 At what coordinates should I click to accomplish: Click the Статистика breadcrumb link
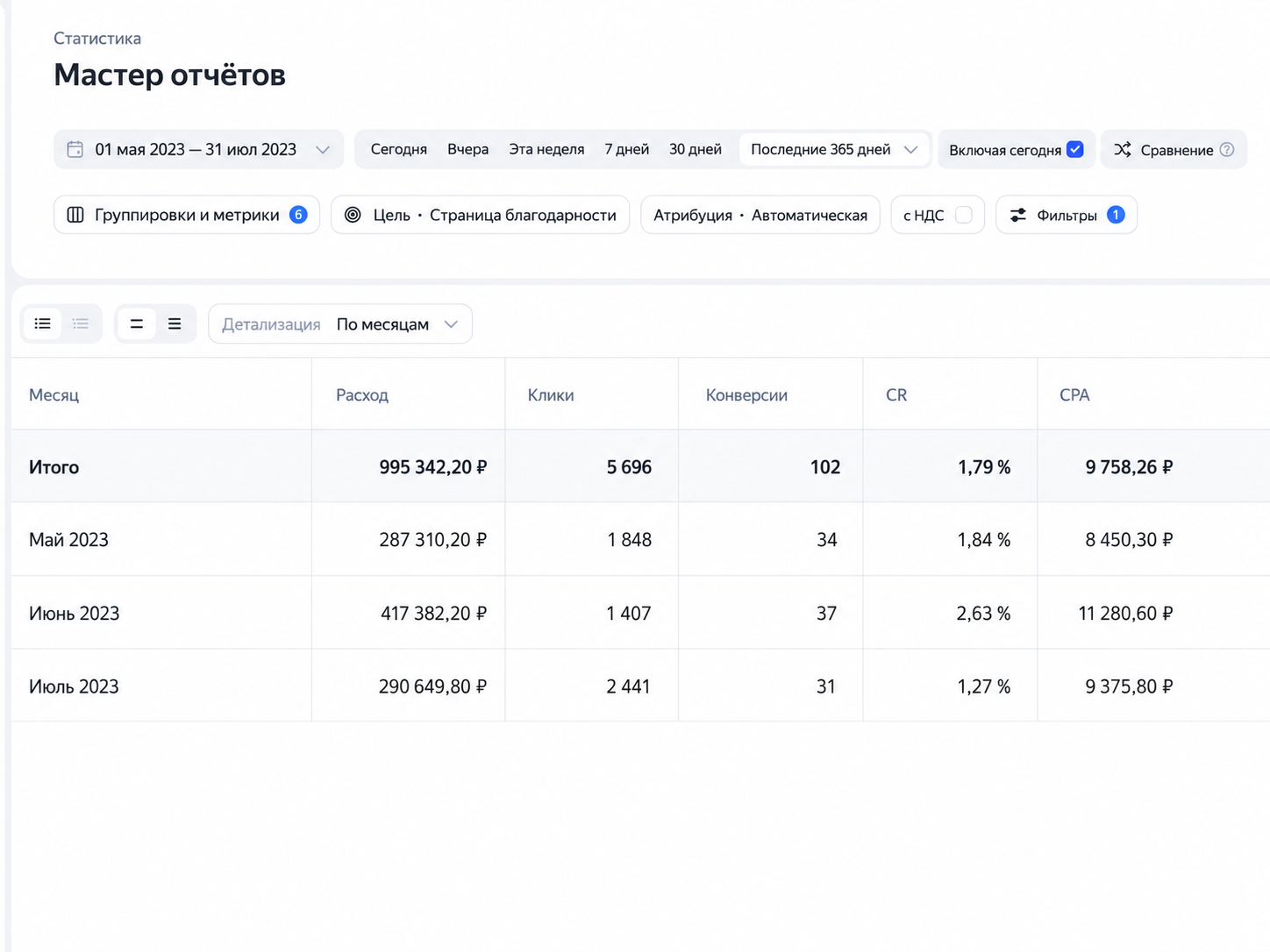(97, 39)
